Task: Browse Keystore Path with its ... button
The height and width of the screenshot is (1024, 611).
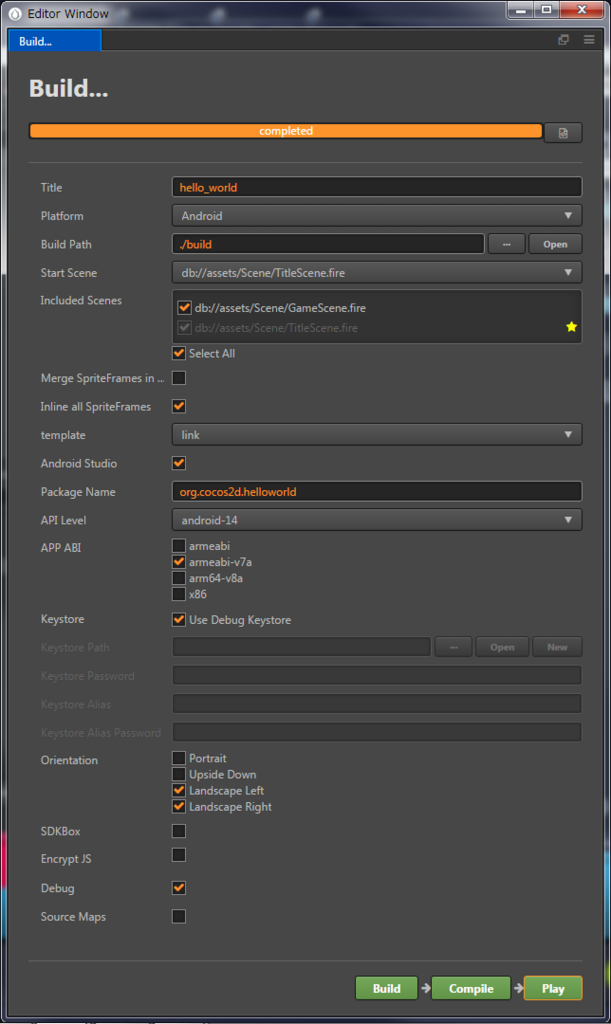Action: pos(453,646)
